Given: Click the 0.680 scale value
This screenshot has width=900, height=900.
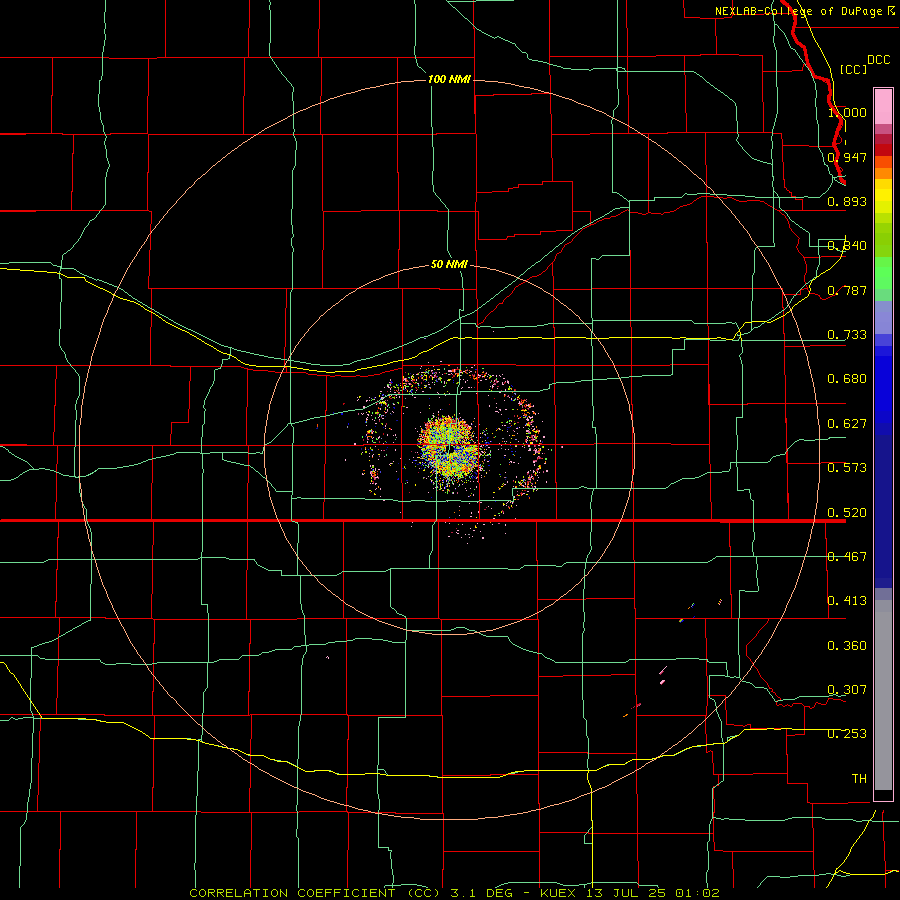Looking at the screenshot, I should 847,379.
